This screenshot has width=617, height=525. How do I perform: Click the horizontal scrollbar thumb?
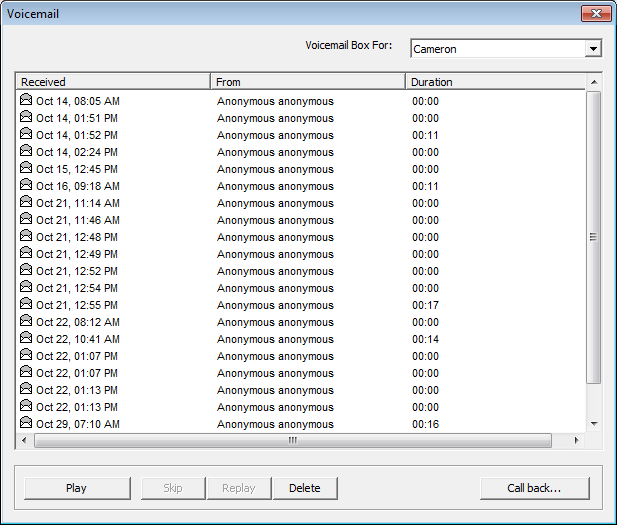tap(292, 440)
